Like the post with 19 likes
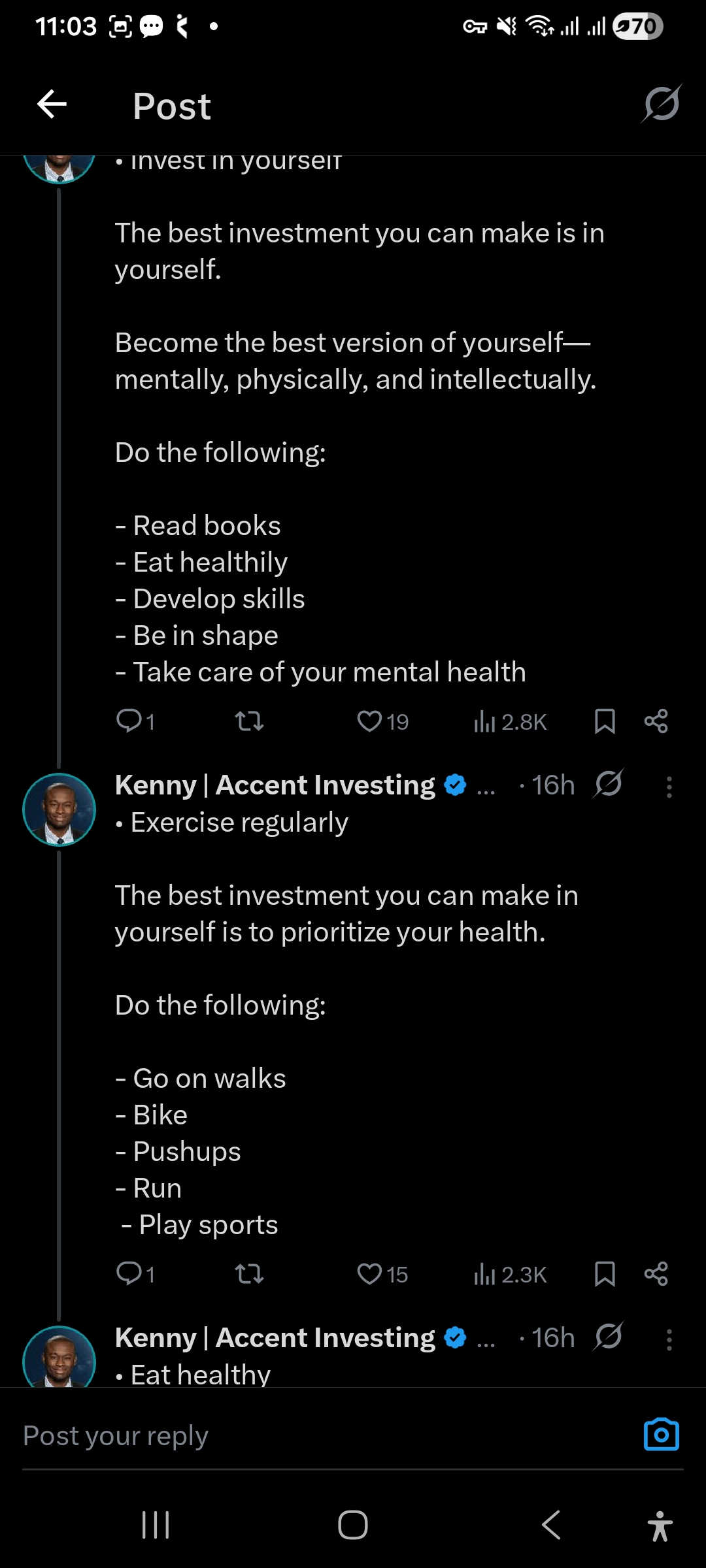 [370, 721]
